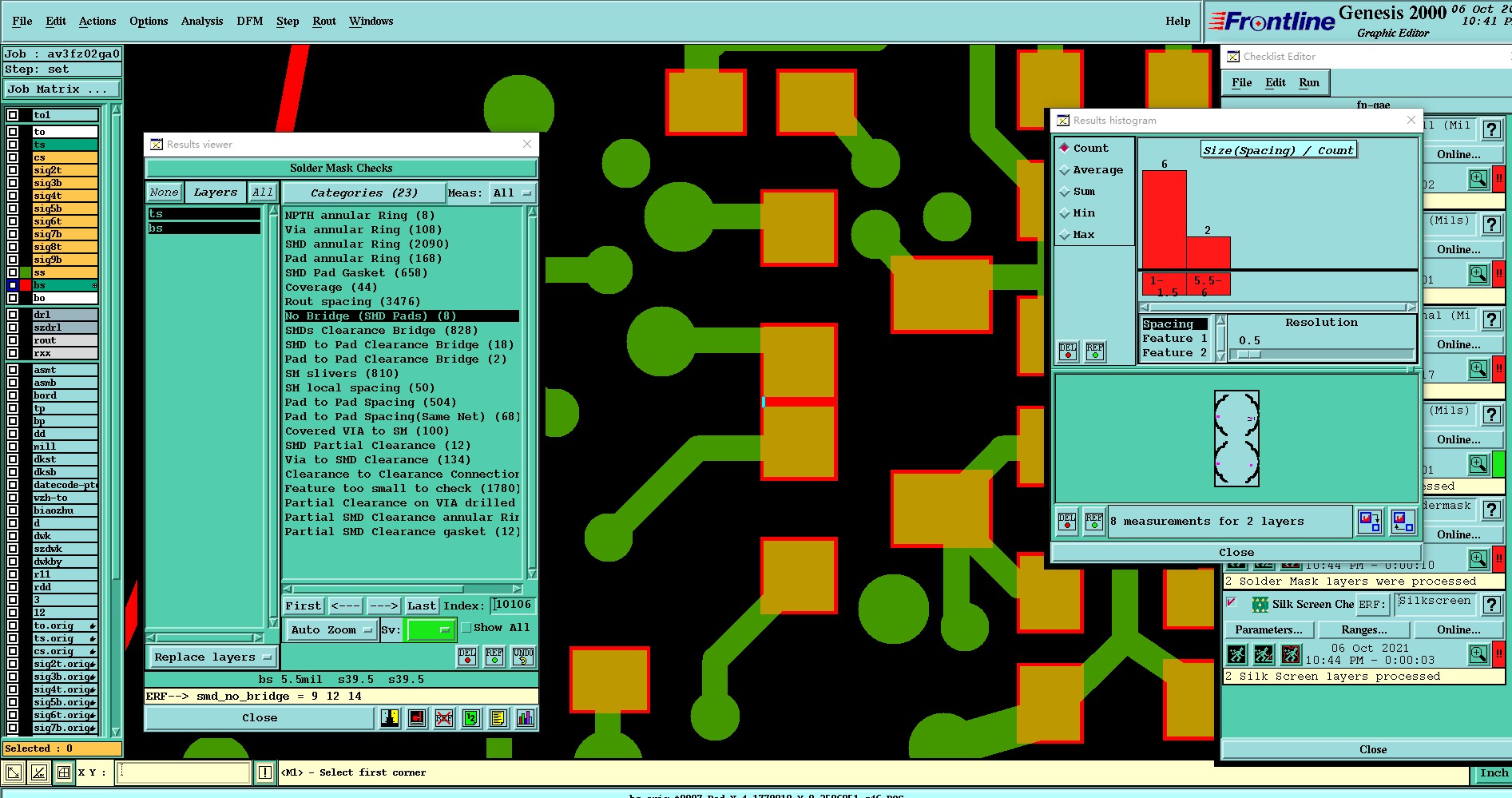Open the Auto Zoom dropdown
Screen dimensions: 1512x798
coord(331,630)
